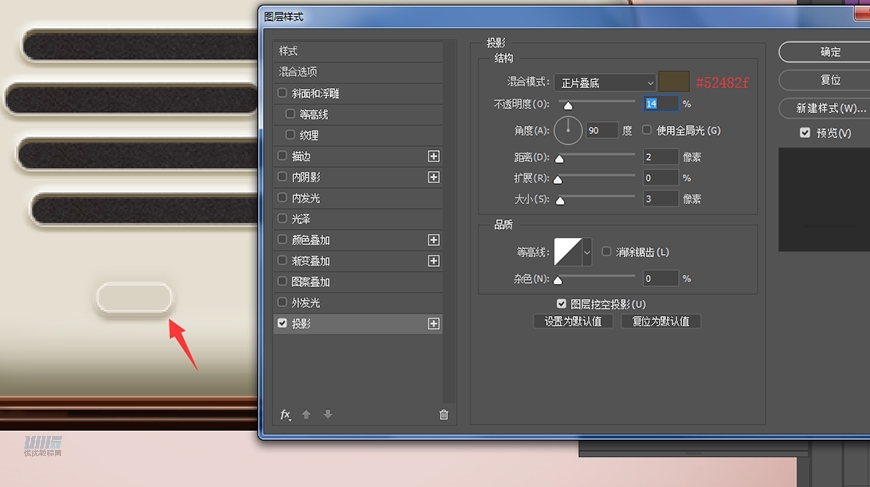Open the drop shadow color swatch
870x487 pixels.
pyautogui.click(x=674, y=82)
